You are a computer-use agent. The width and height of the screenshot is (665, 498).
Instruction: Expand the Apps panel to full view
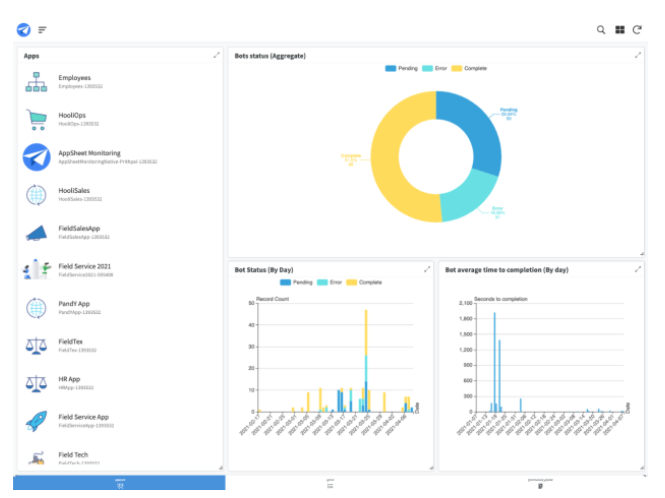pyautogui.click(x=216, y=55)
